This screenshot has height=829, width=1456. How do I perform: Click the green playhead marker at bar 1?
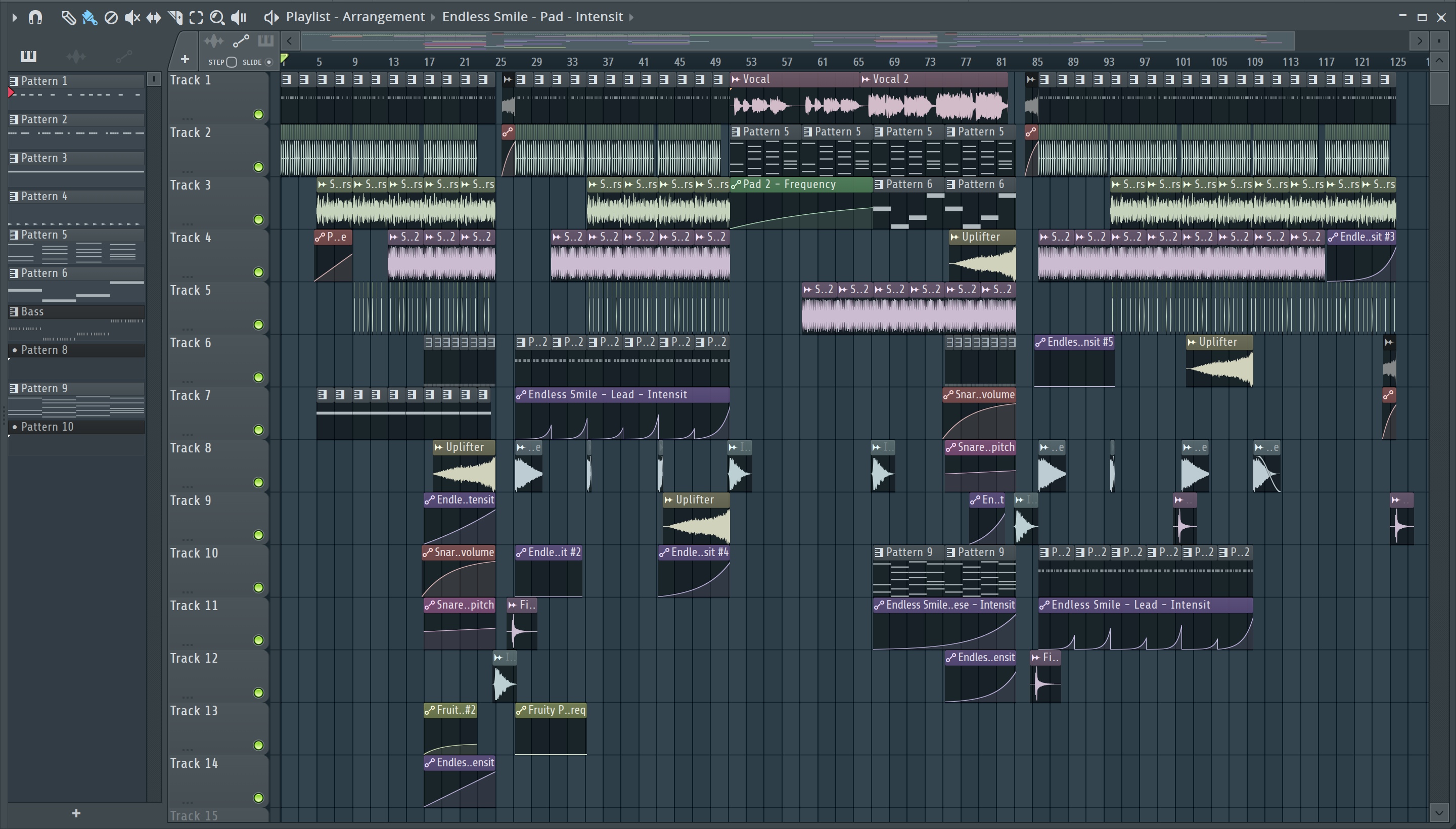click(x=284, y=58)
